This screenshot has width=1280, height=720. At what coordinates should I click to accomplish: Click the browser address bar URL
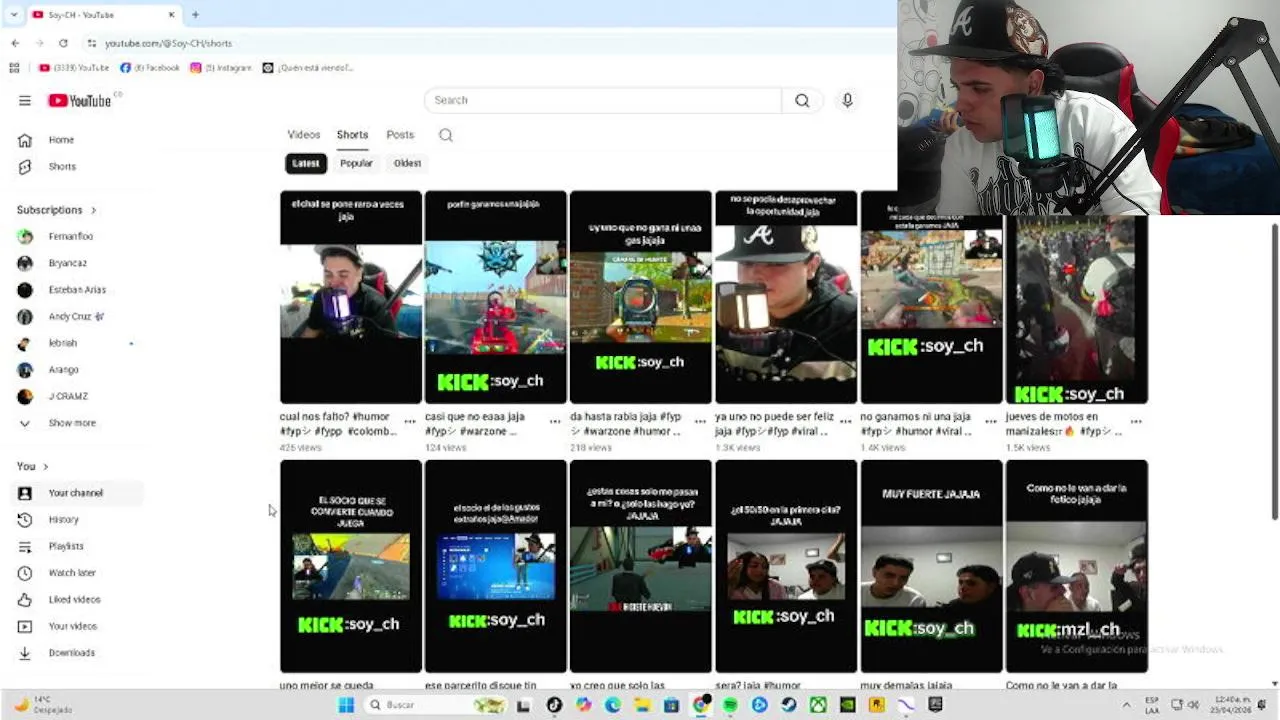(168, 43)
